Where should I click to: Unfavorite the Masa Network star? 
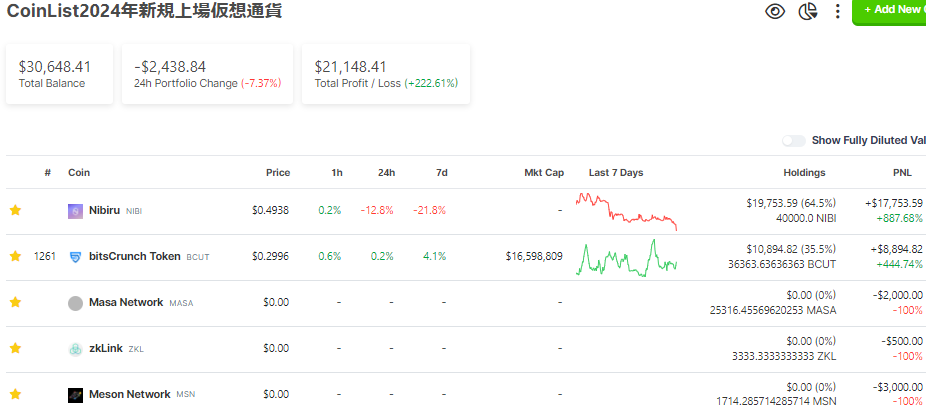point(15,302)
